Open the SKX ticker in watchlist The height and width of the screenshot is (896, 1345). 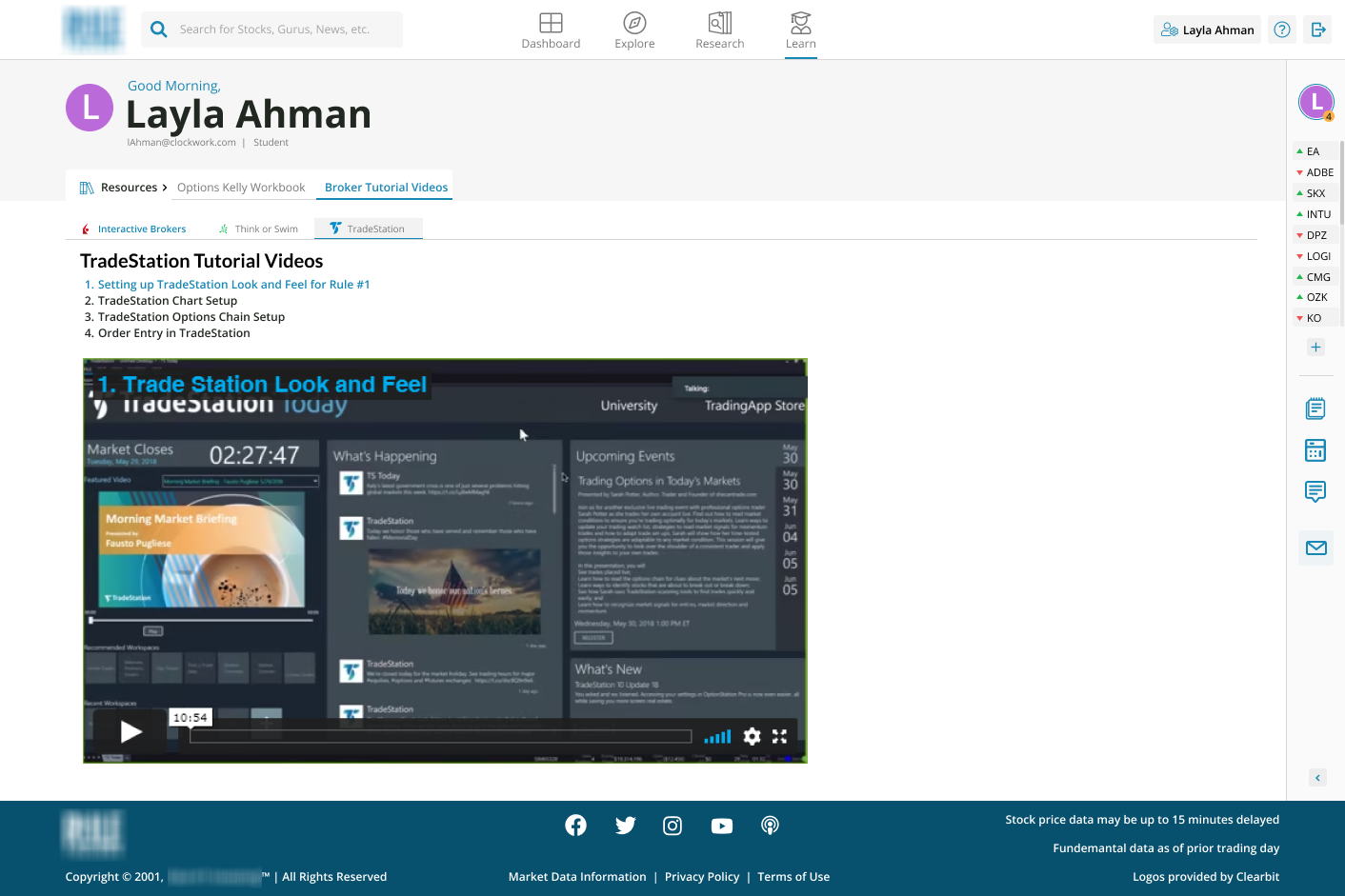coord(1315,193)
